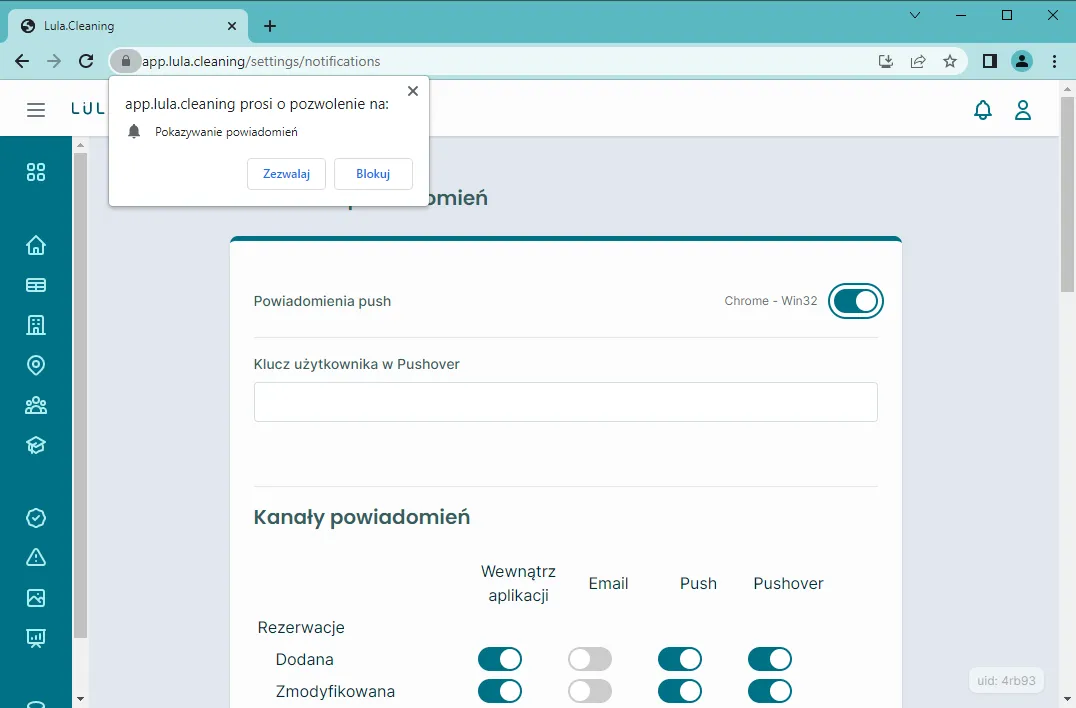Image resolution: width=1076 pixels, height=708 pixels.
Task: Toggle Push for Zmodyfikowana reservation
Action: coord(679,691)
